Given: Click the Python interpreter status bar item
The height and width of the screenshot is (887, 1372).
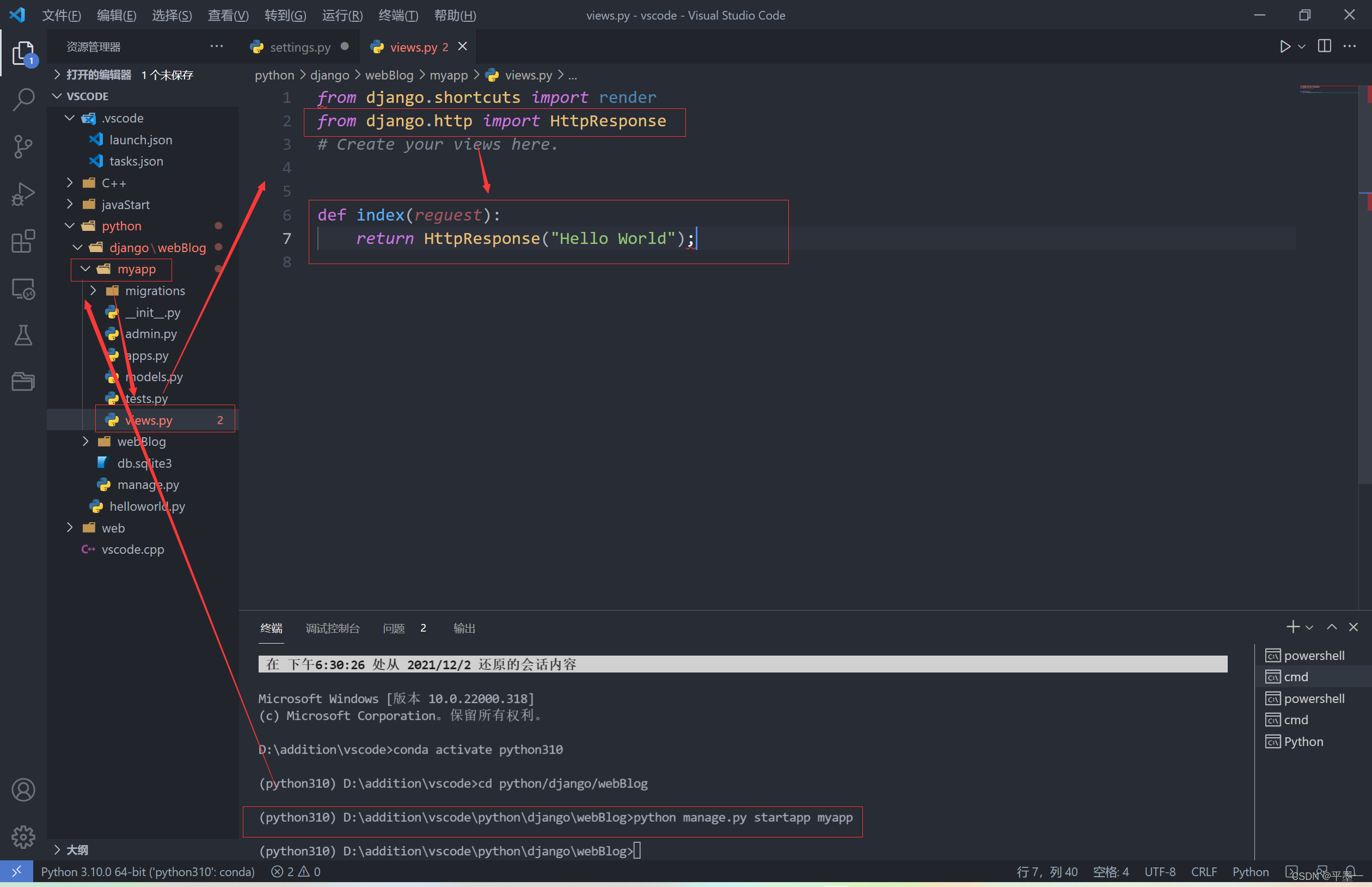Looking at the screenshot, I should coord(148,871).
